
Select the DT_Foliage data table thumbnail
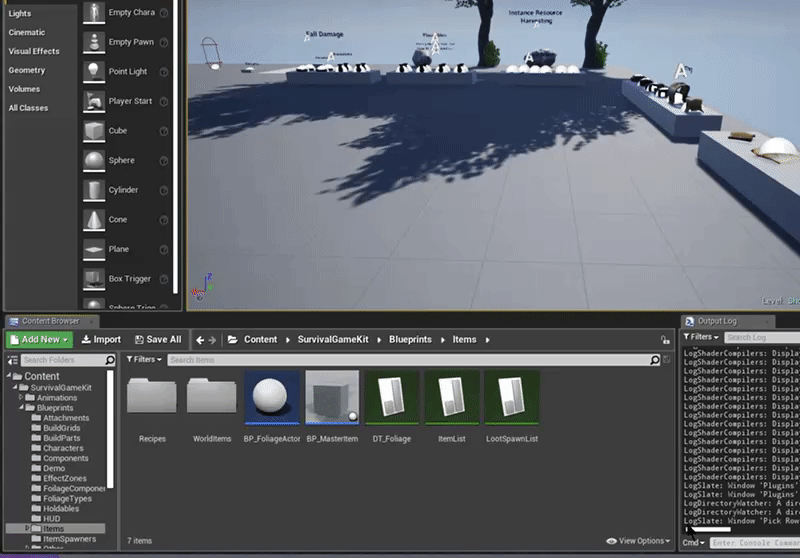point(392,398)
